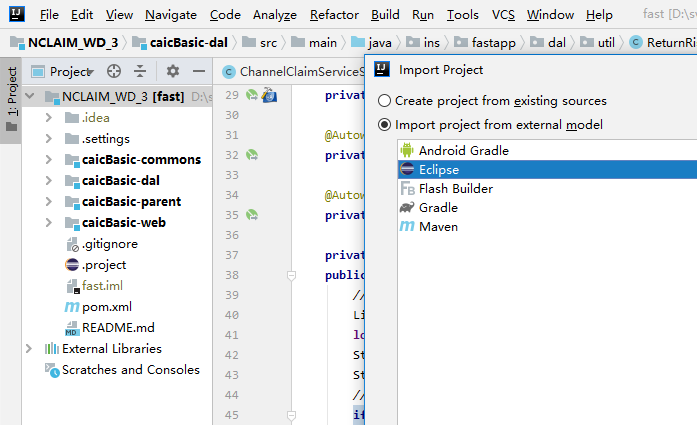Screen dimensions: 697x425
Task: Click the class icon in ChannelClaimService tab
Action: tap(228, 72)
